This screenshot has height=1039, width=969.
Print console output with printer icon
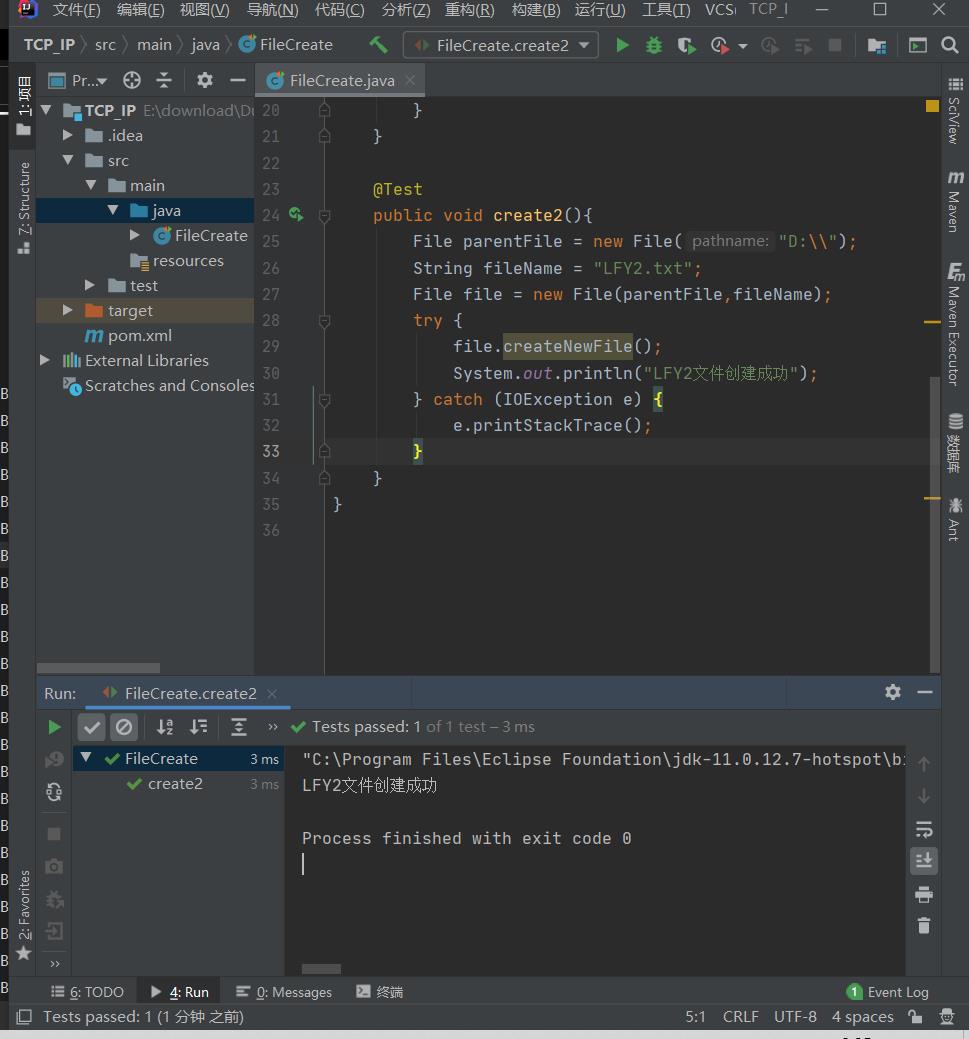pyautogui.click(x=923, y=893)
